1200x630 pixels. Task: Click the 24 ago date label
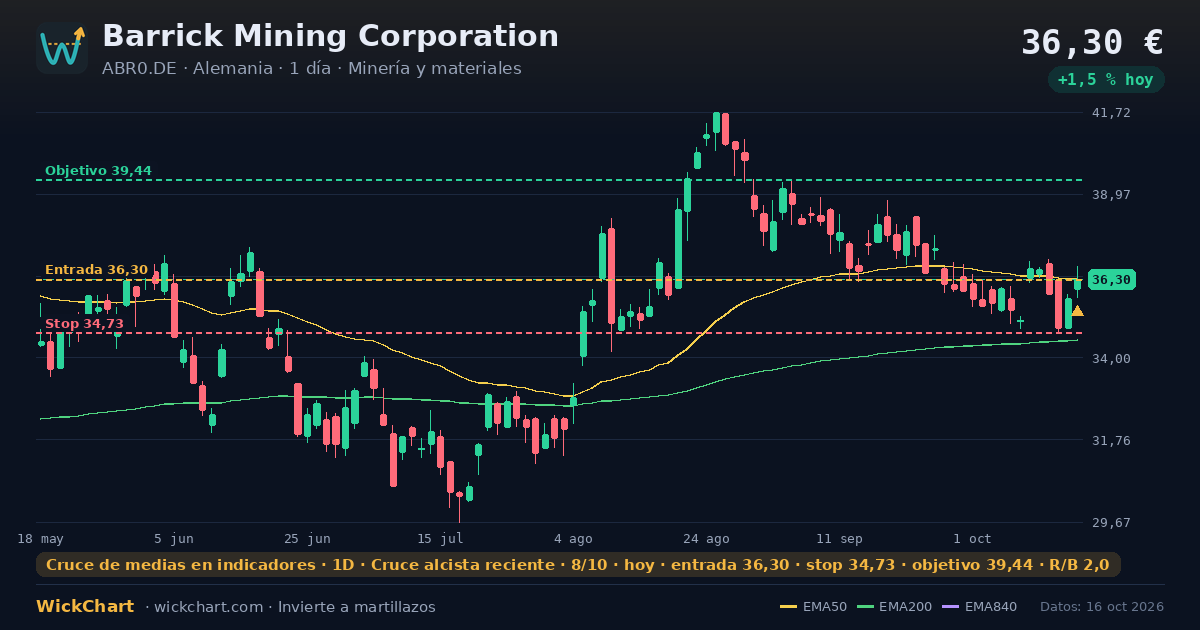706,539
